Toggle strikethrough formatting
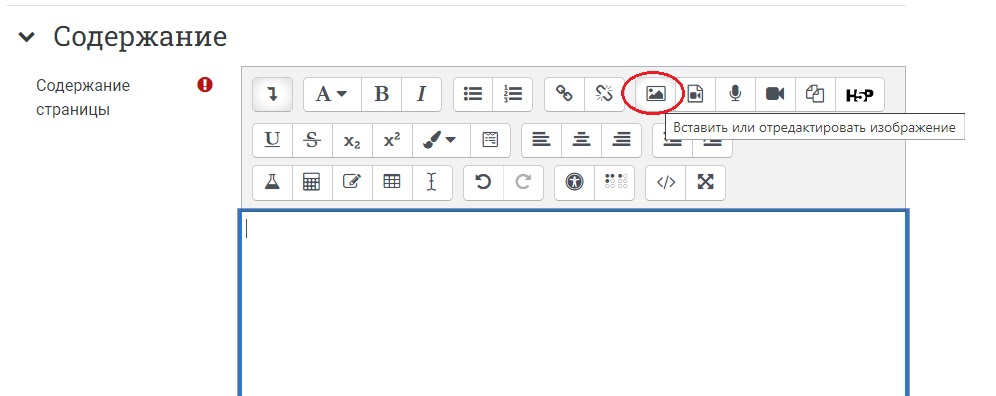996x396 pixels. pos(313,140)
